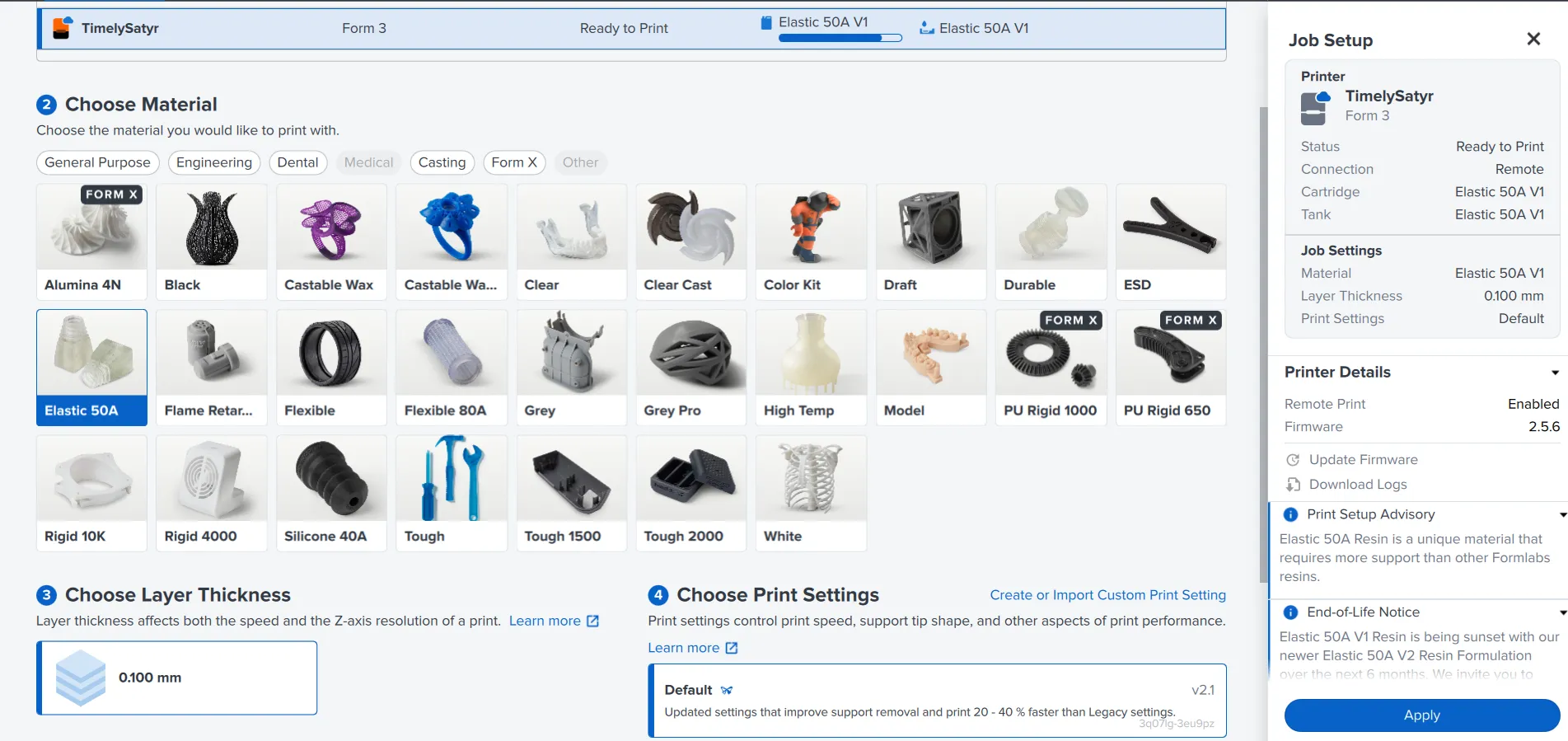The width and height of the screenshot is (1568, 741).
Task: Pick the Flexible 80A material
Action: tap(452, 368)
